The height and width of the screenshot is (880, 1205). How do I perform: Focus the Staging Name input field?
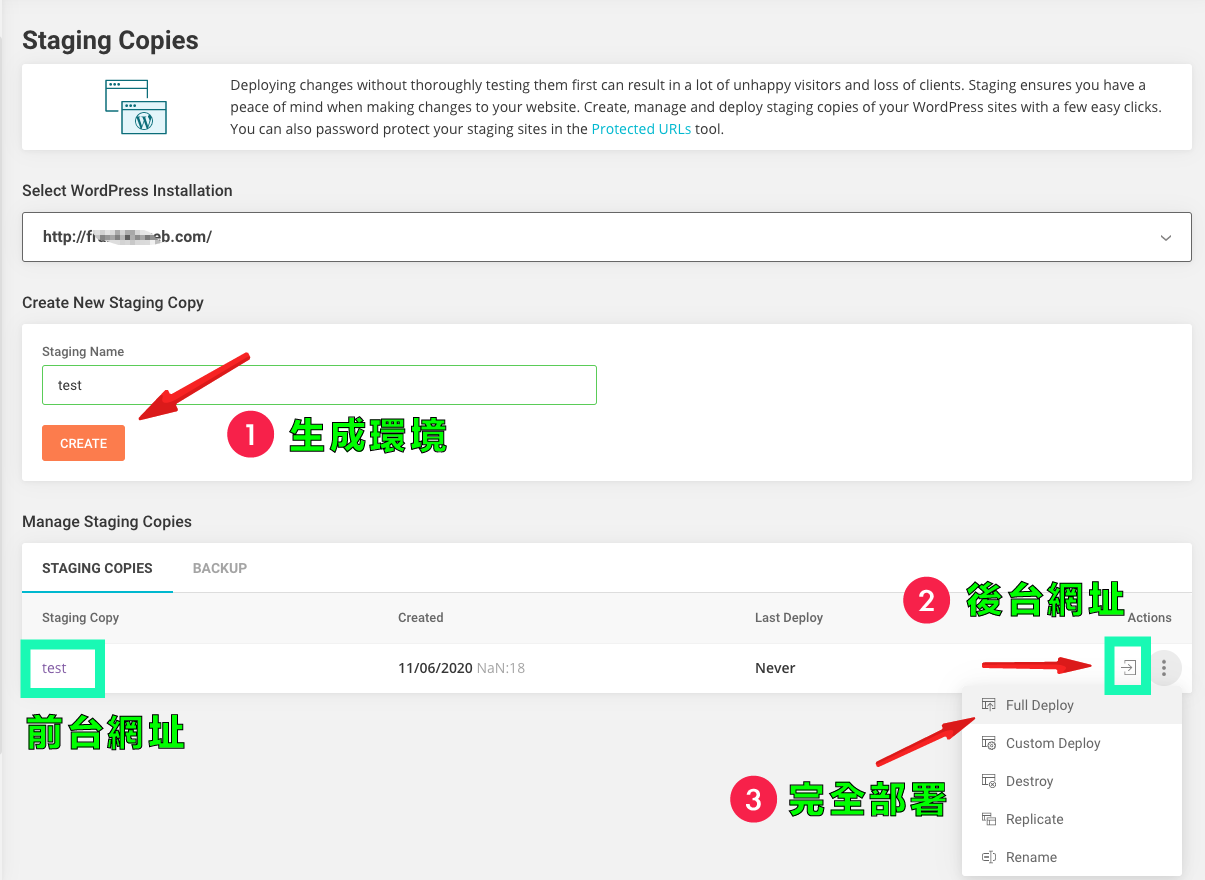tap(319, 385)
